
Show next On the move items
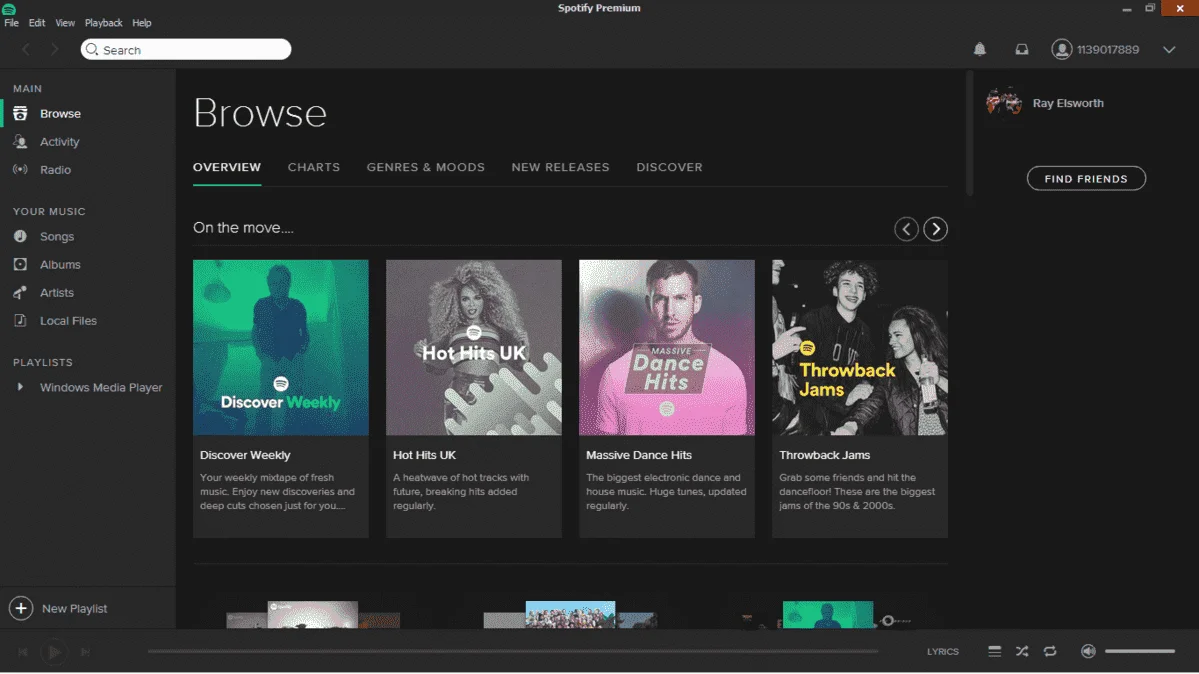click(935, 229)
